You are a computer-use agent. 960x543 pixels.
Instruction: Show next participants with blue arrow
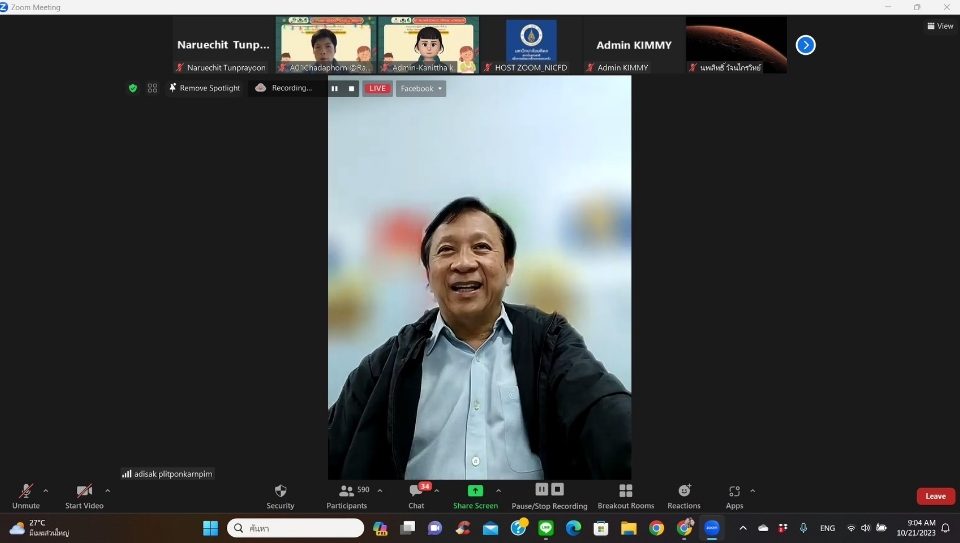806,45
